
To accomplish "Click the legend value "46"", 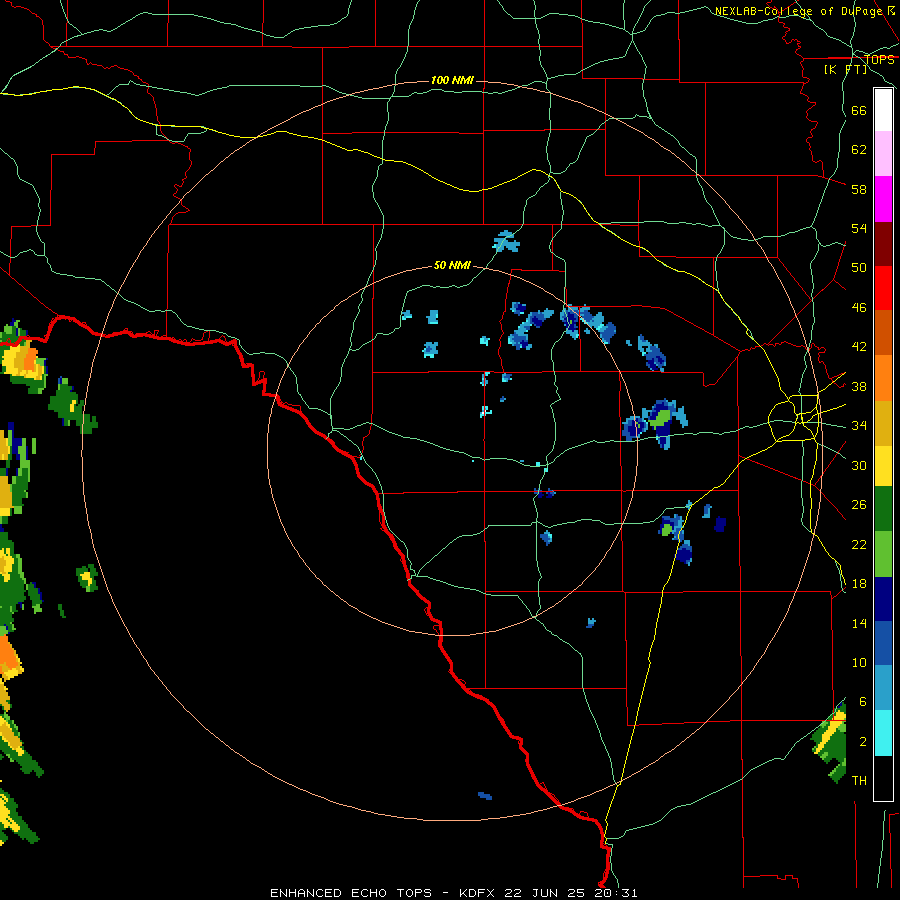I will [859, 308].
